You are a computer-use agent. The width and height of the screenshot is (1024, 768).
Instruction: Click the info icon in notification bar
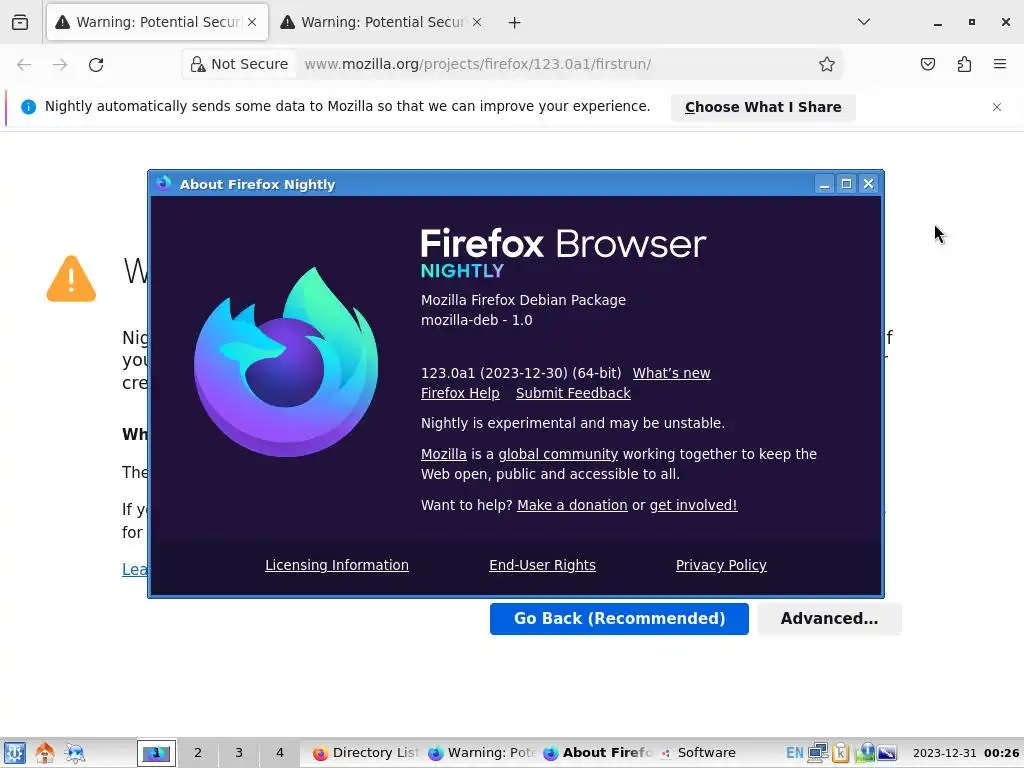tap(28, 106)
